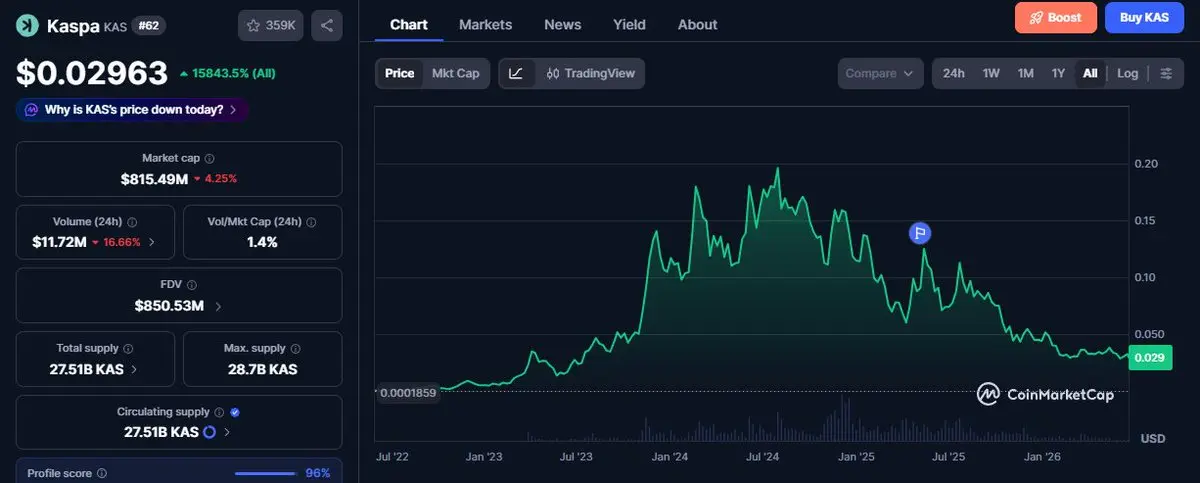The height and width of the screenshot is (483, 1200).
Task: Toggle Log scale on chart
Action: (1128, 73)
